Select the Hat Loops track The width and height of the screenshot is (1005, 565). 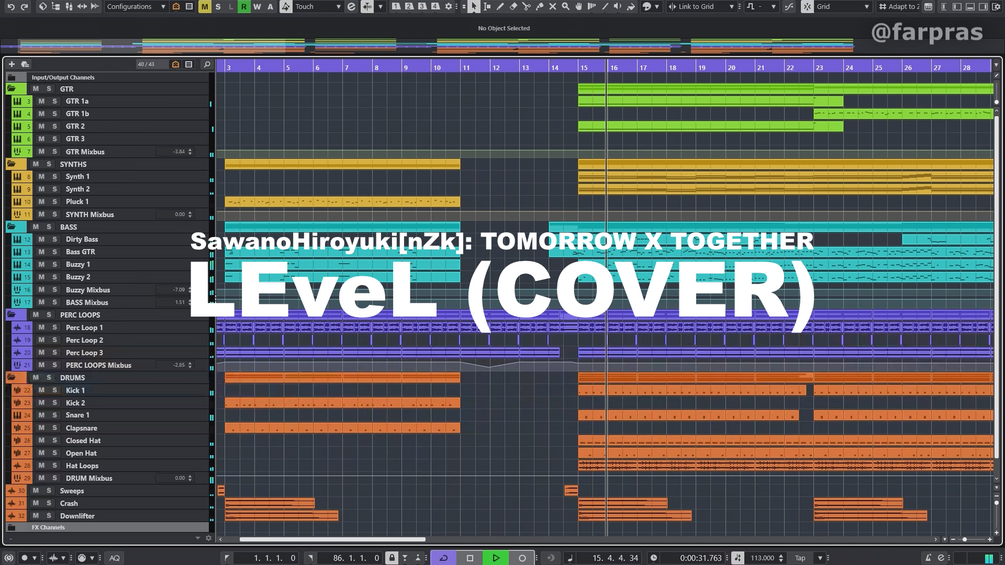pyautogui.click(x=81, y=466)
